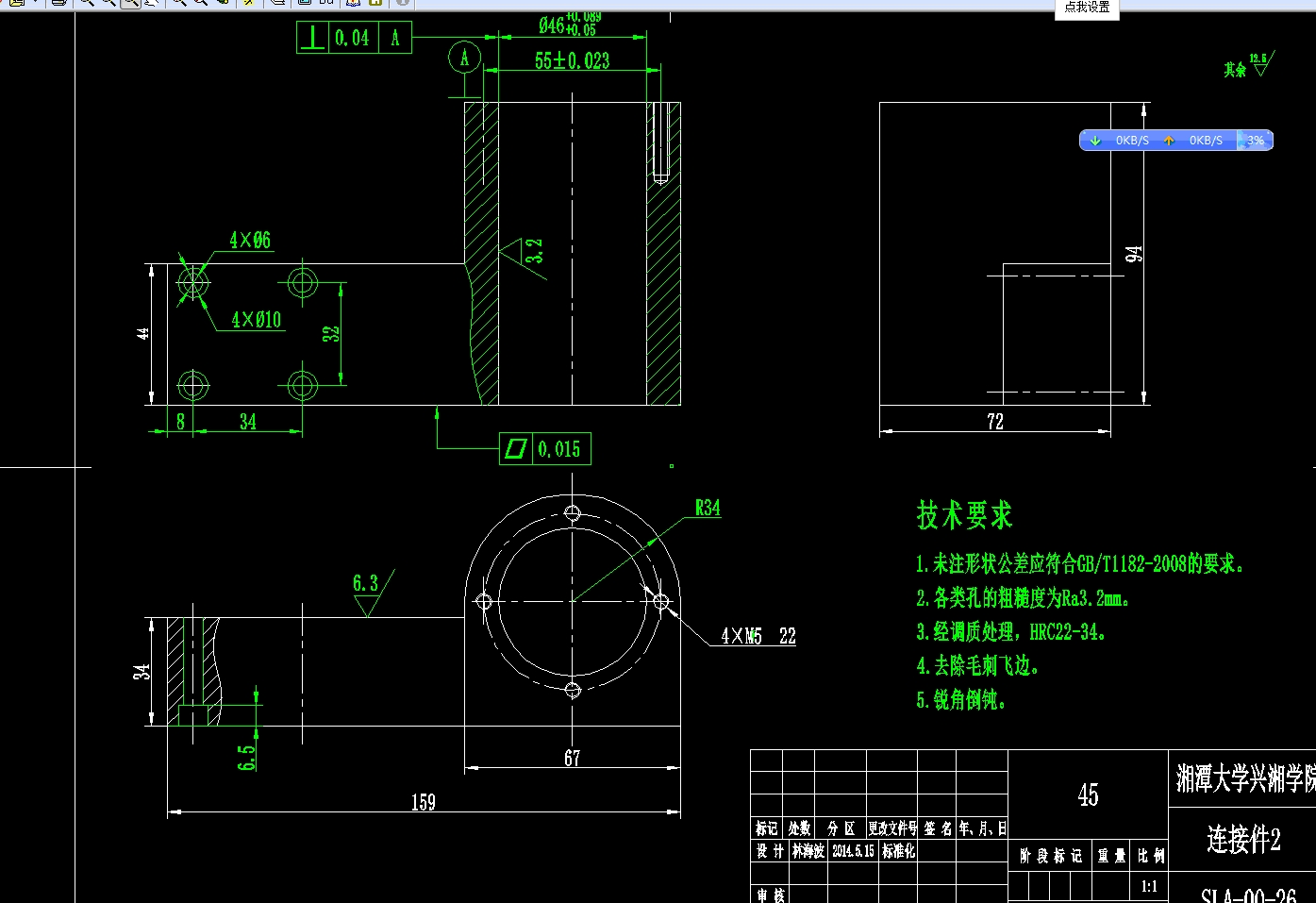Screen dimensions: 1316x903
Task: Select the 34 hole spacing dimension beside 8
Action: click(x=248, y=422)
